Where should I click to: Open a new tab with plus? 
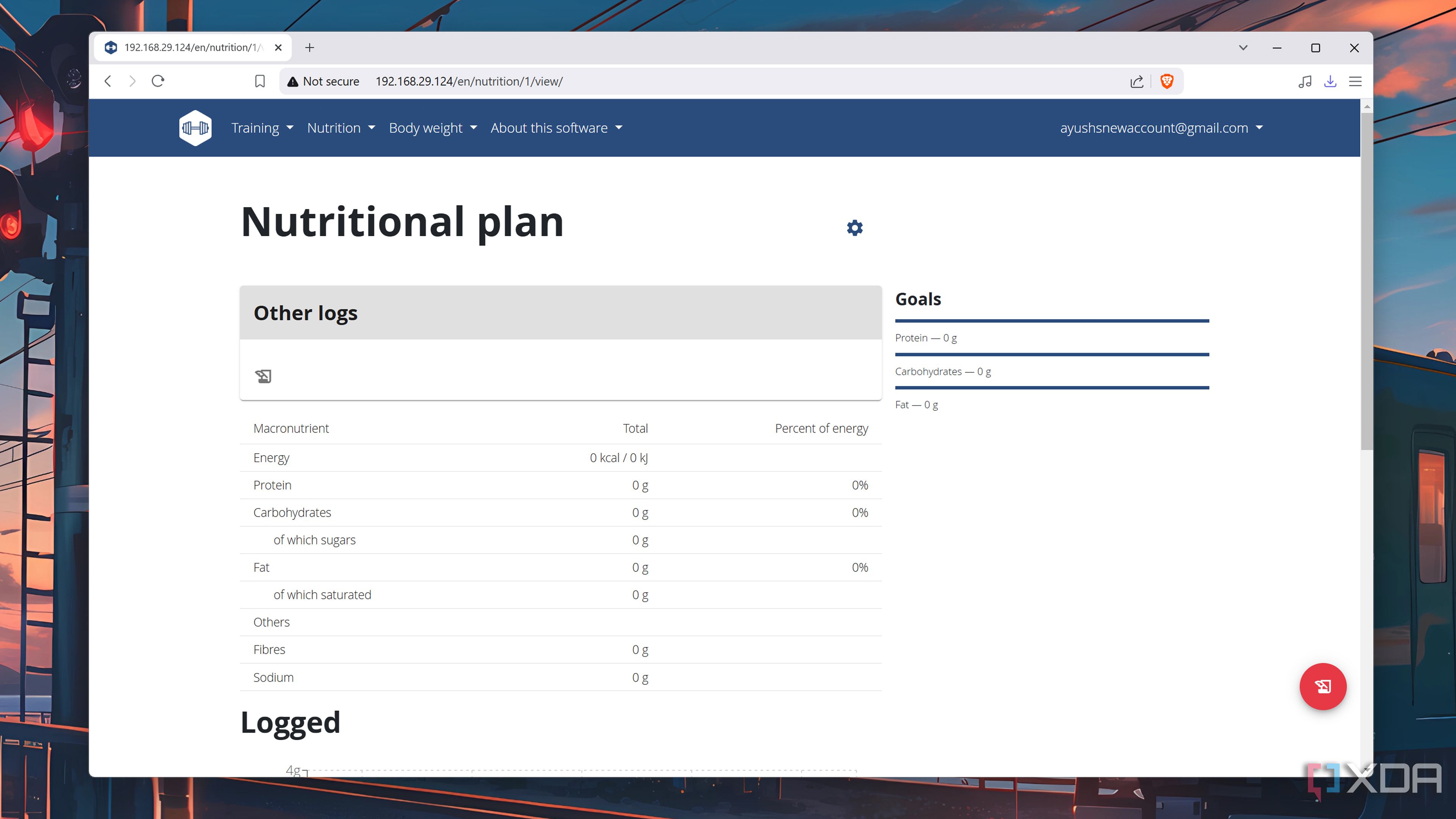pos(309,47)
